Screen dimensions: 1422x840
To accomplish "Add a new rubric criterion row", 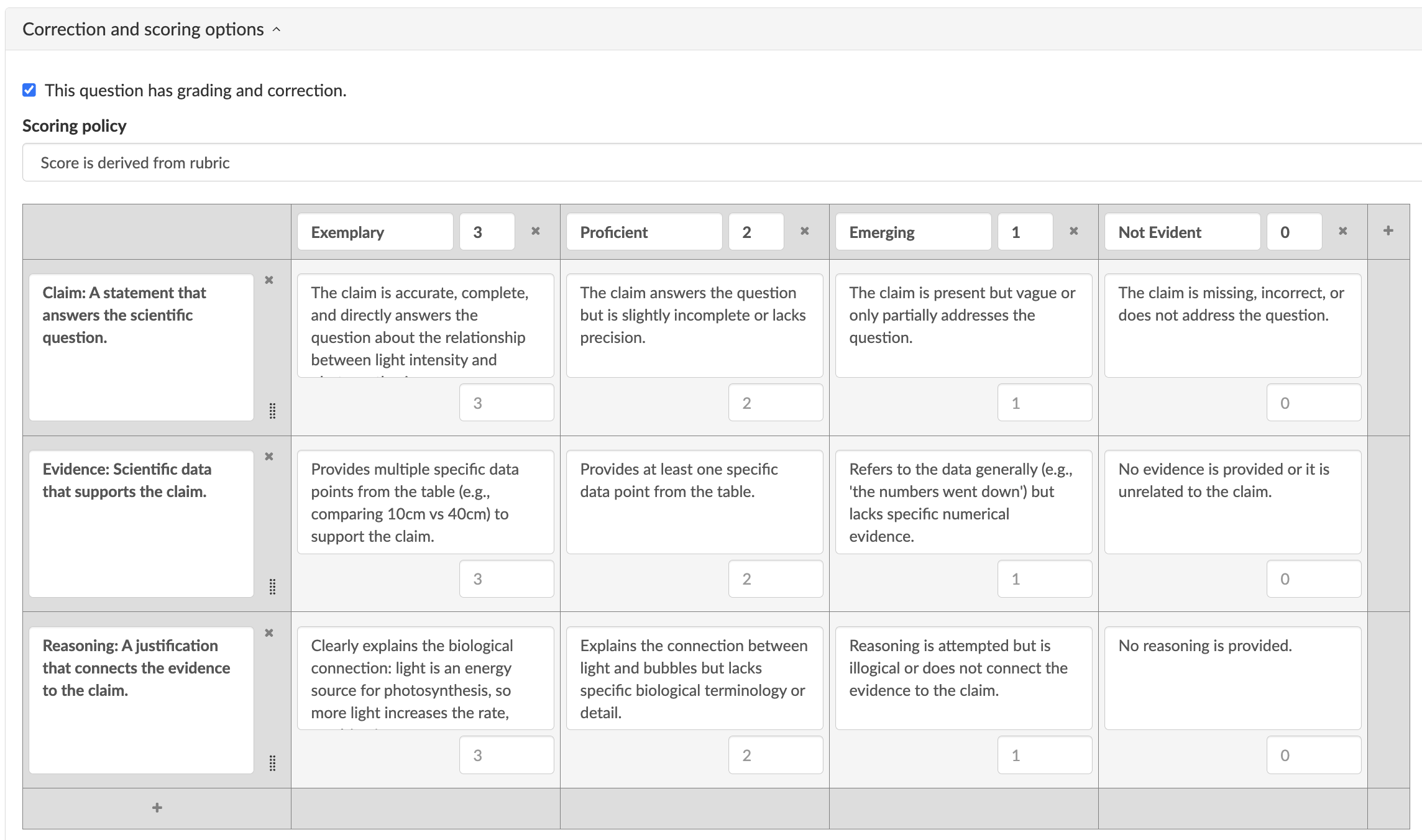I will click(157, 808).
